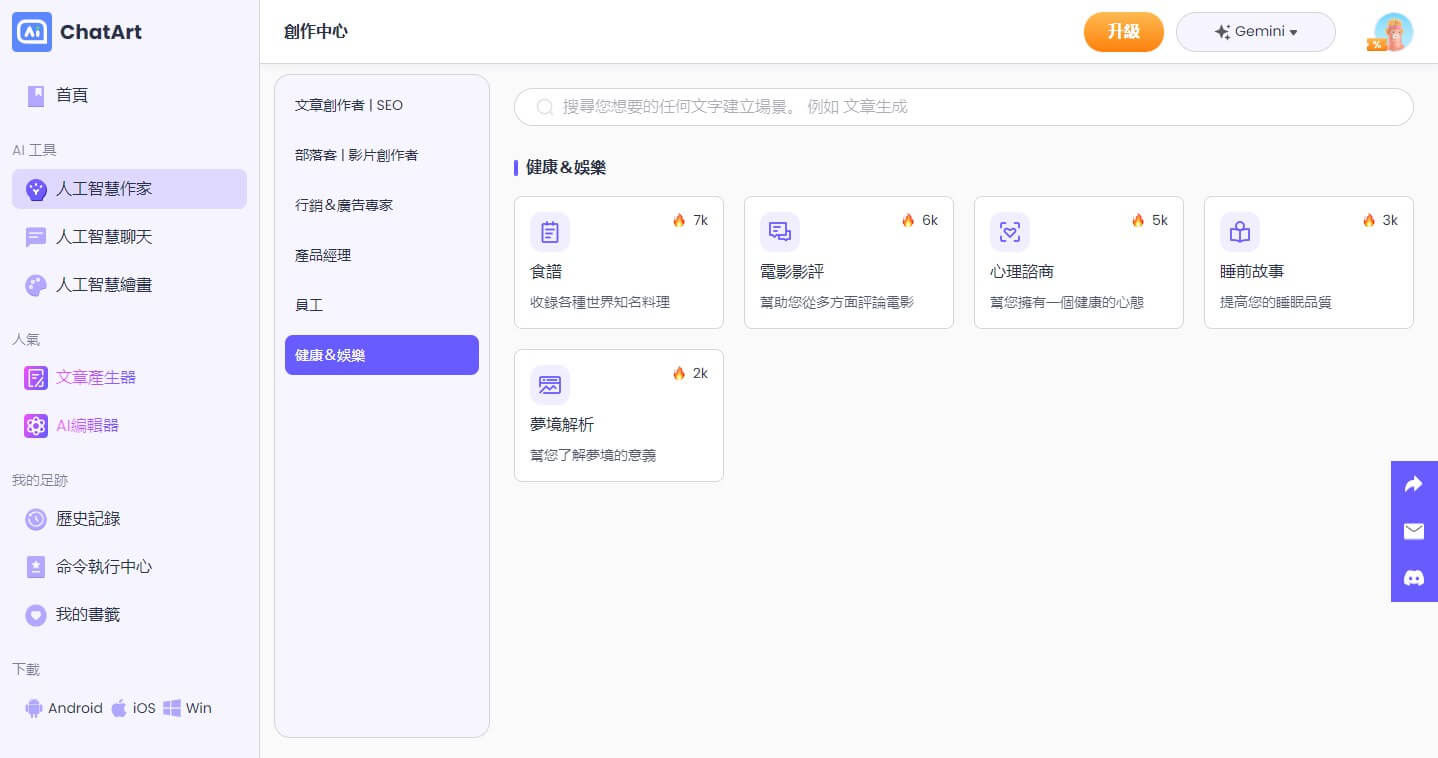1438x758 pixels.
Task: Click the description 幫助您從多方面評論電影
Action: [837, 302]
